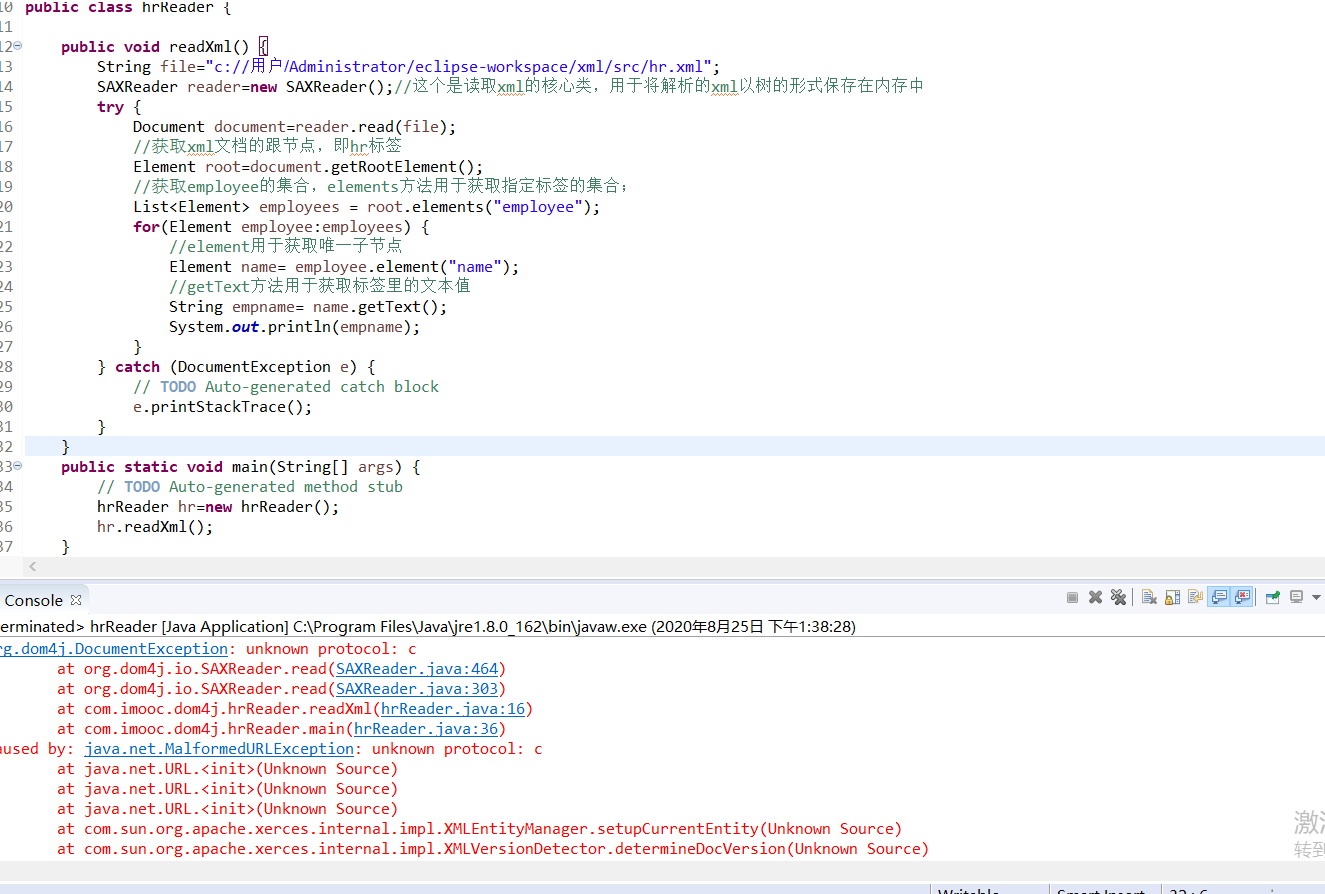Click the 'public static void main' declaration

[x=241, y=466]
